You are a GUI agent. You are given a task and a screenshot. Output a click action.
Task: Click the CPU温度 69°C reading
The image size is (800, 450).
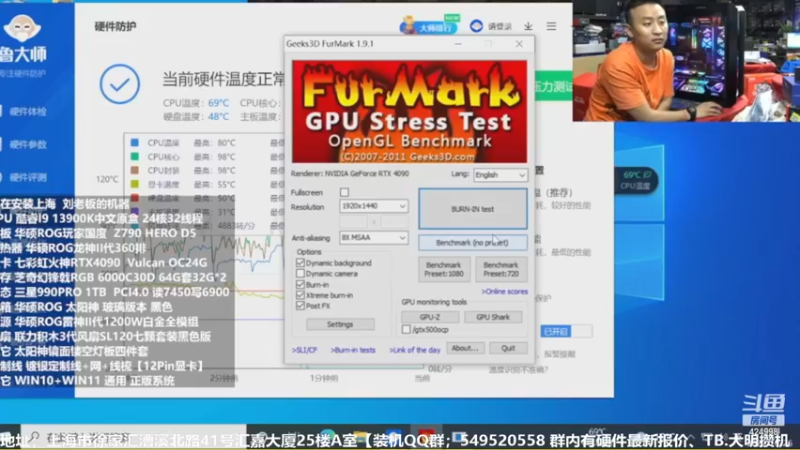click(x=196, y=103)
